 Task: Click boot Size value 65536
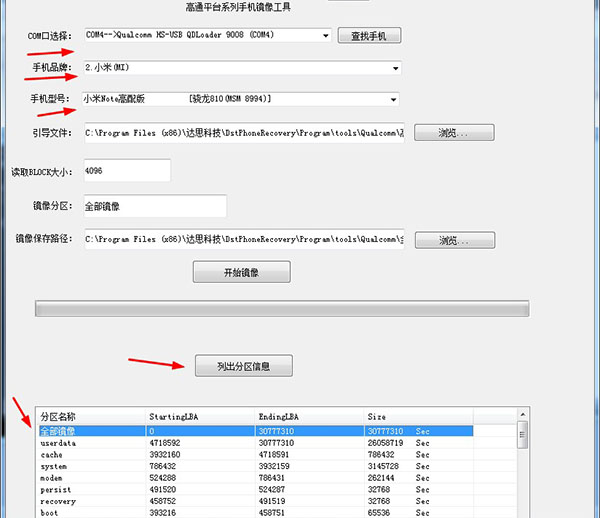(379, 513)
